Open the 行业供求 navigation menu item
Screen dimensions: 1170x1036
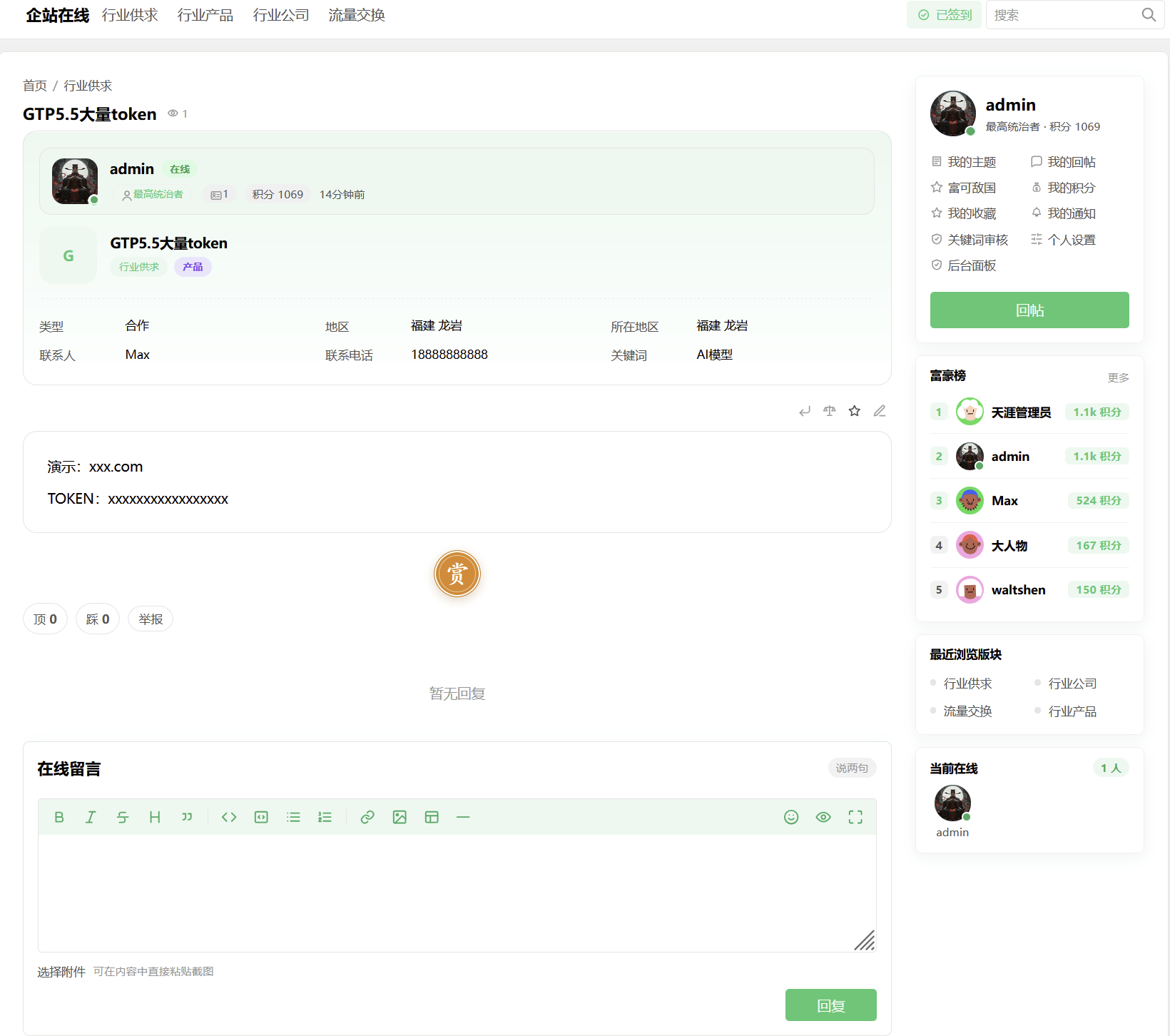point(130,15)
